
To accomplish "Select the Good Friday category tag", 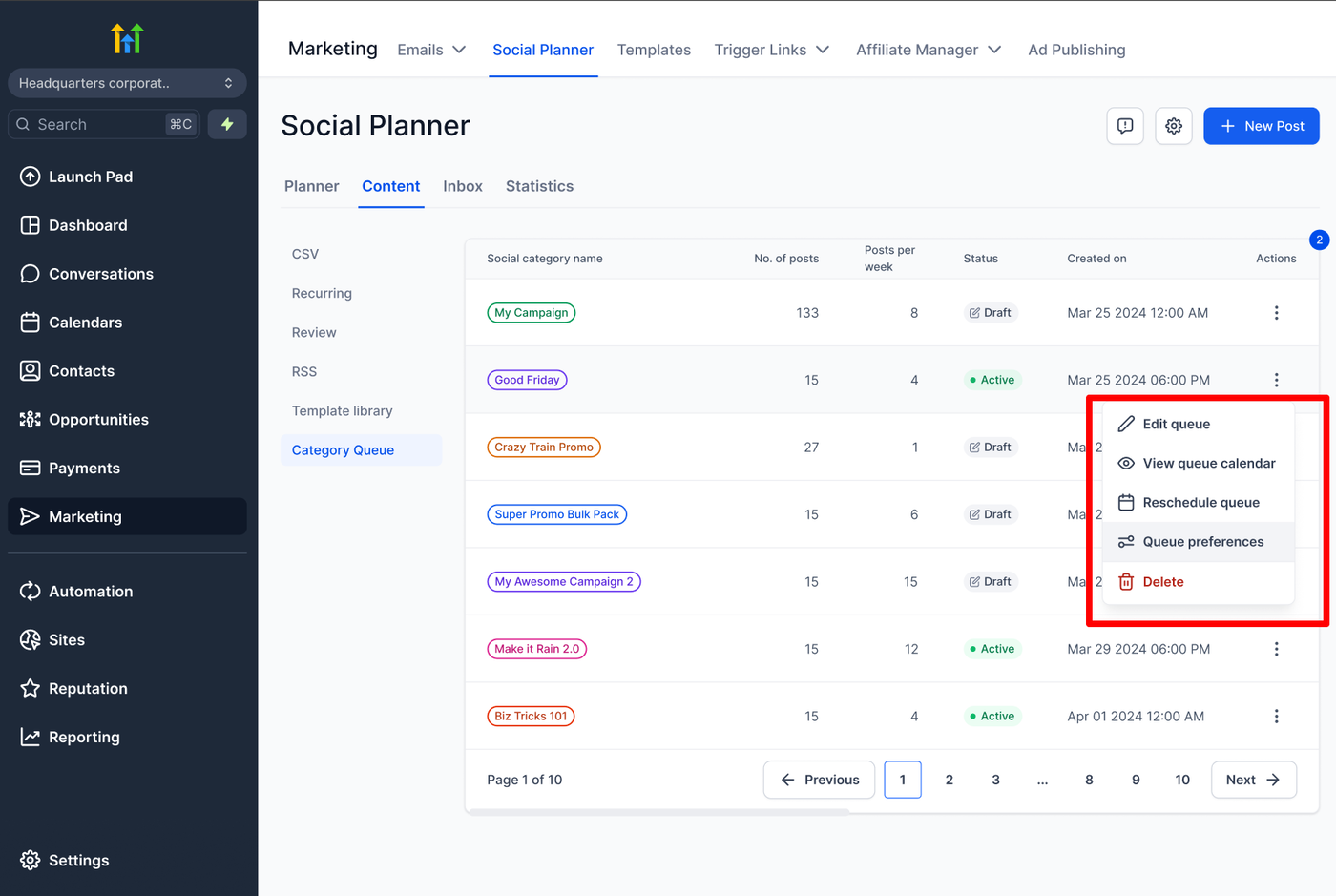I will tap(527, 380).
